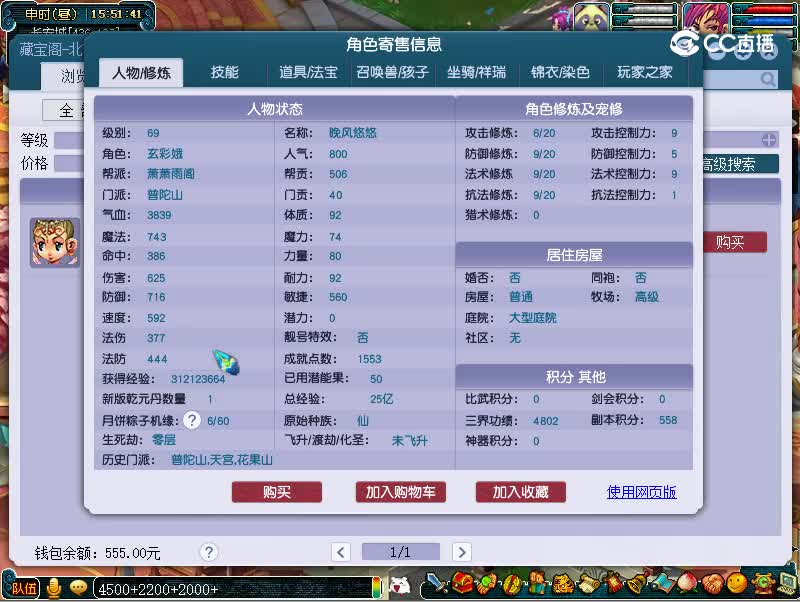Click the magnifier search icon in 藏宝阁 window
This screenshot has width=800, height=602.
pyautogui.click(x=768, y=79)
